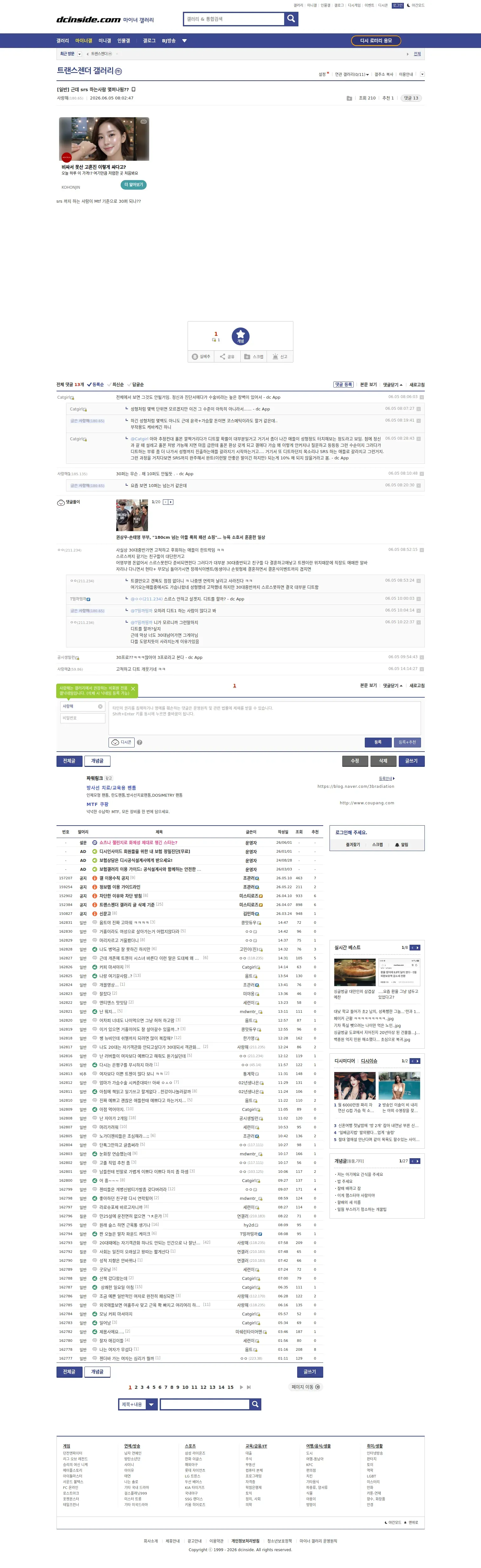Show the next 실시간 베스트 slide
Image resolution: width=481 pixels, height=1568 pixels.
417,948
